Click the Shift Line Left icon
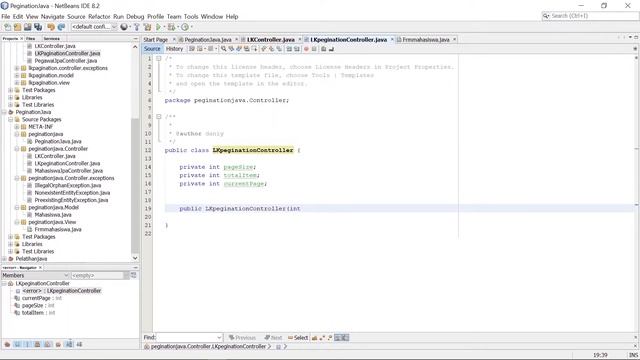 [289, 49]
